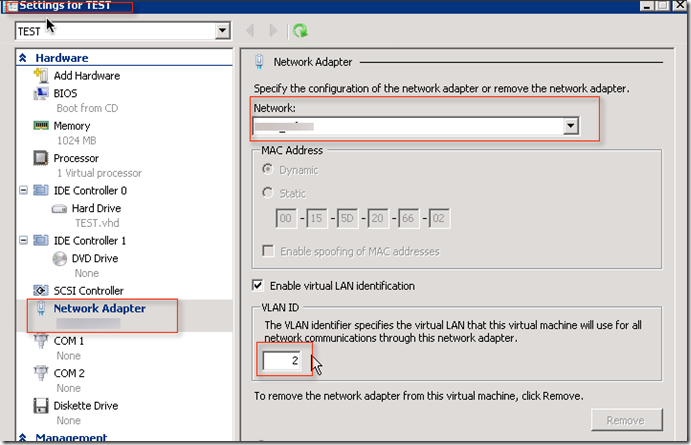Image resolution: width=691 pixels, height=445 pixels.
Task: Click the previous VM arrow in toolbar
Action: click(x=250, y=30)
